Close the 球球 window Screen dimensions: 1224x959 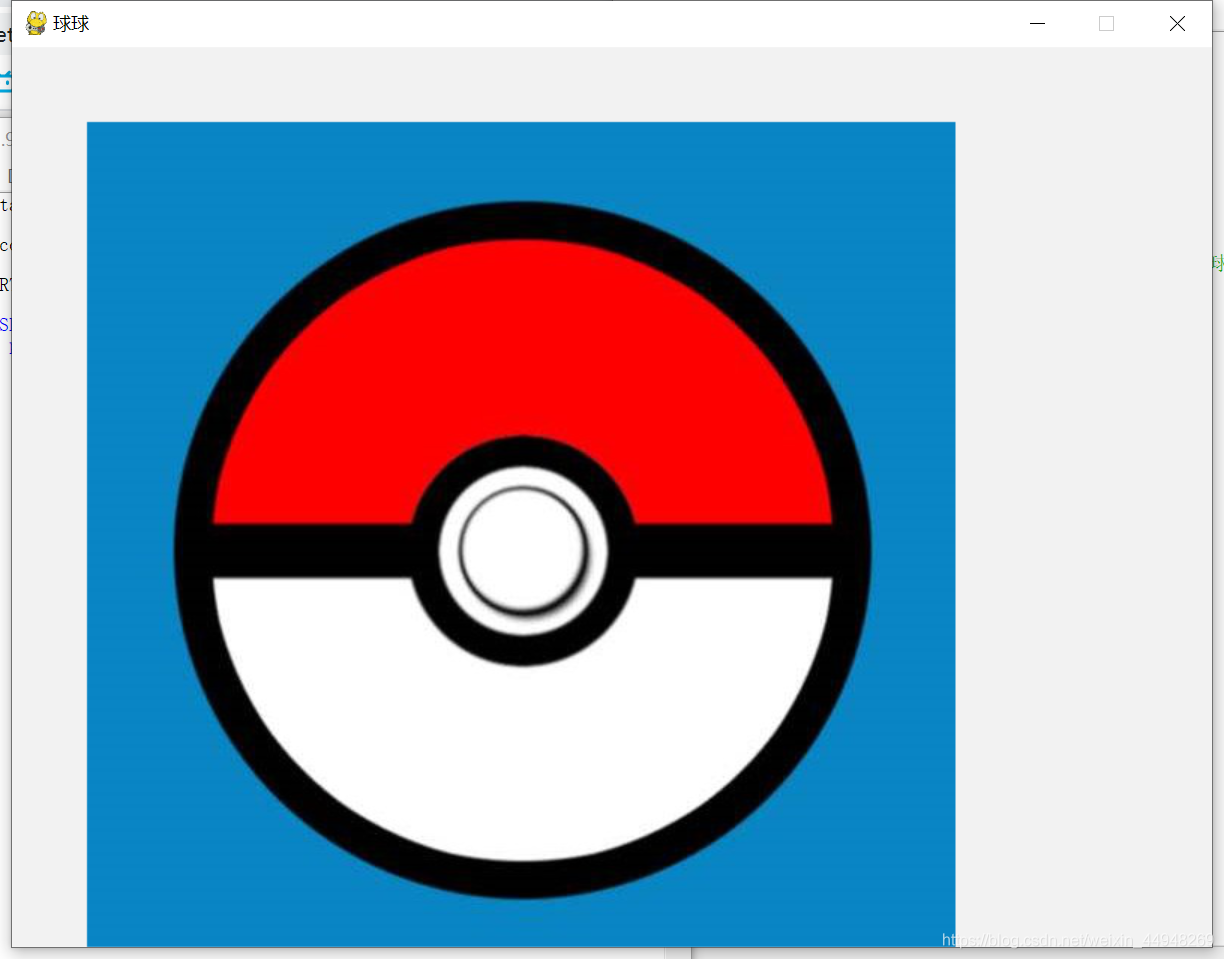pyautogui.click(x=1177, y=24)
